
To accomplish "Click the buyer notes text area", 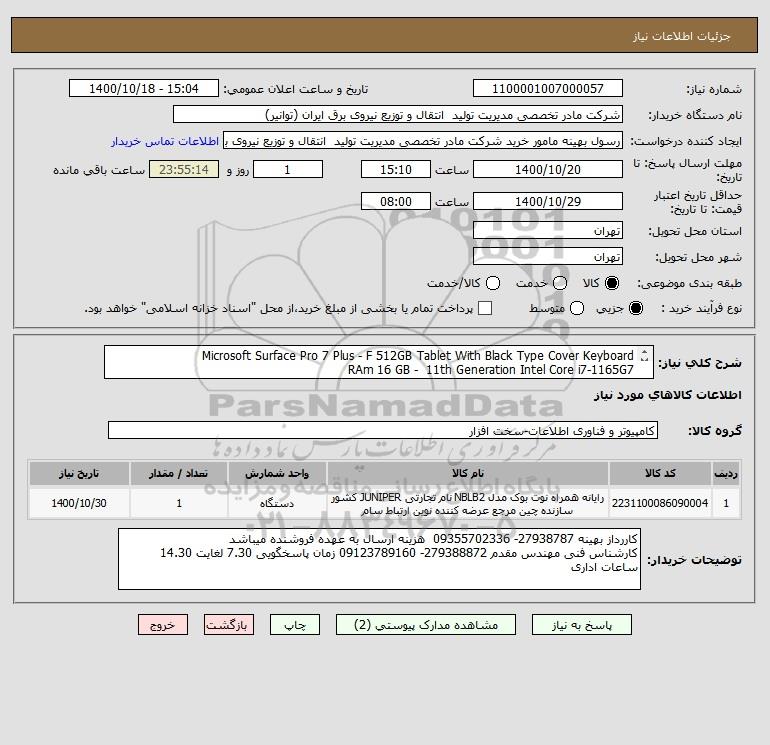I will 379,559.
